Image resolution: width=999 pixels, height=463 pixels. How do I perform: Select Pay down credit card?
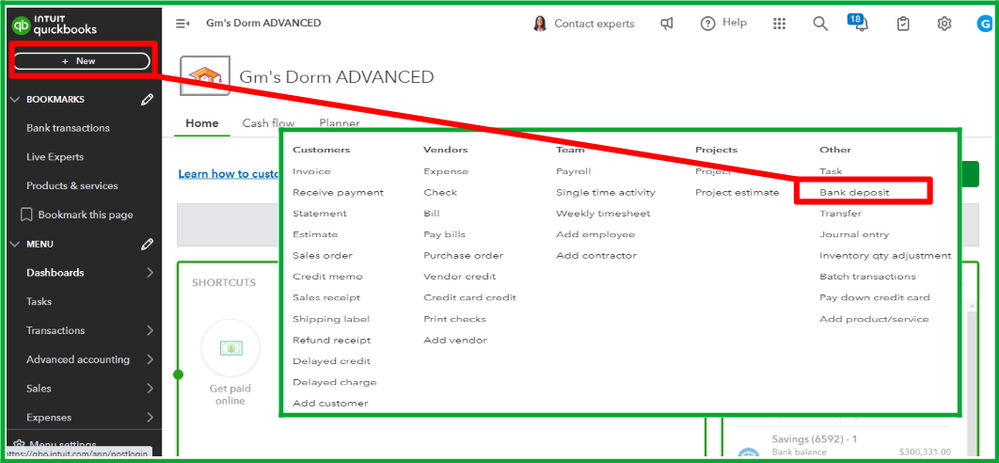coord(875,297)
